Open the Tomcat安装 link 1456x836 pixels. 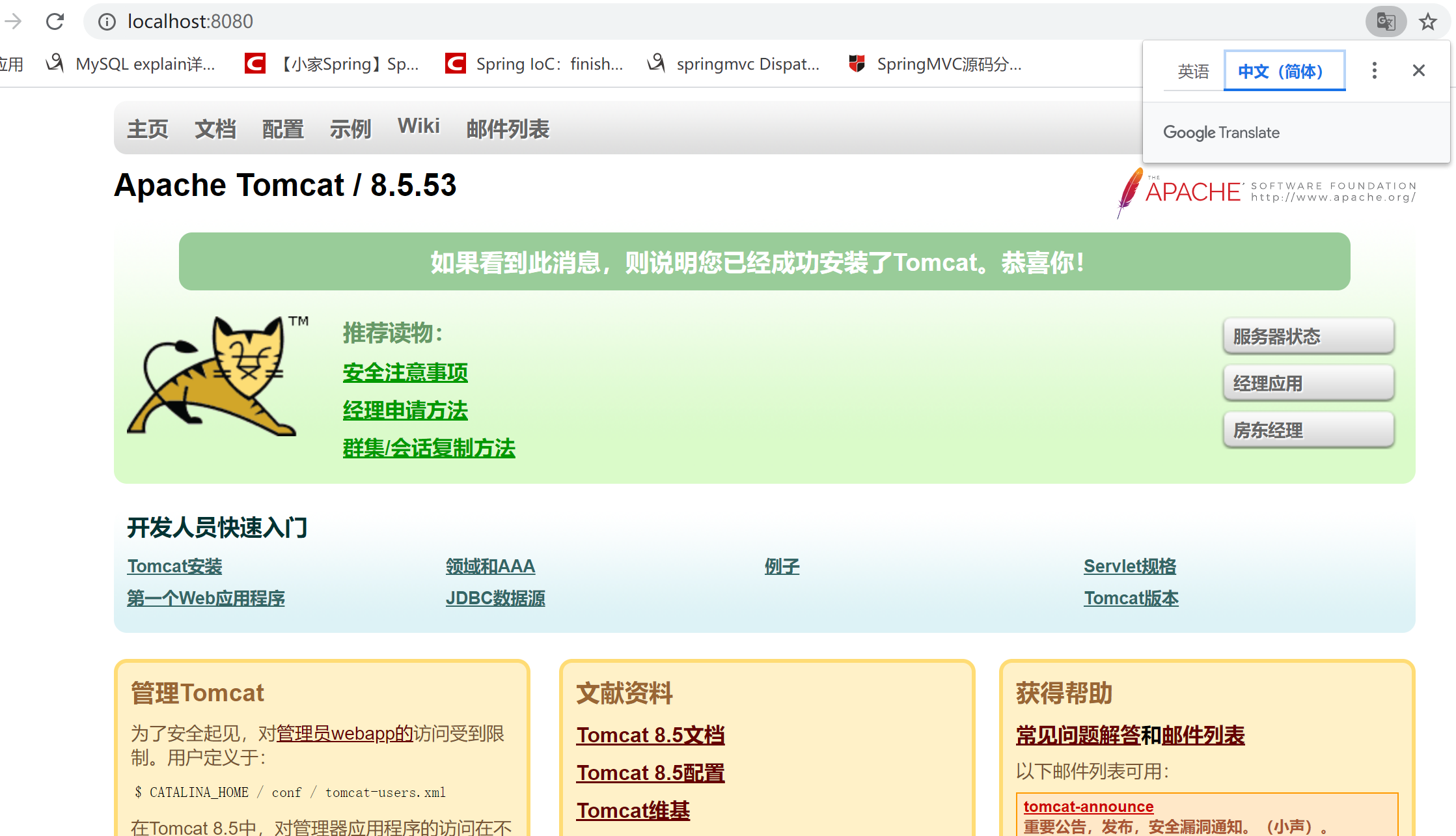174,566
